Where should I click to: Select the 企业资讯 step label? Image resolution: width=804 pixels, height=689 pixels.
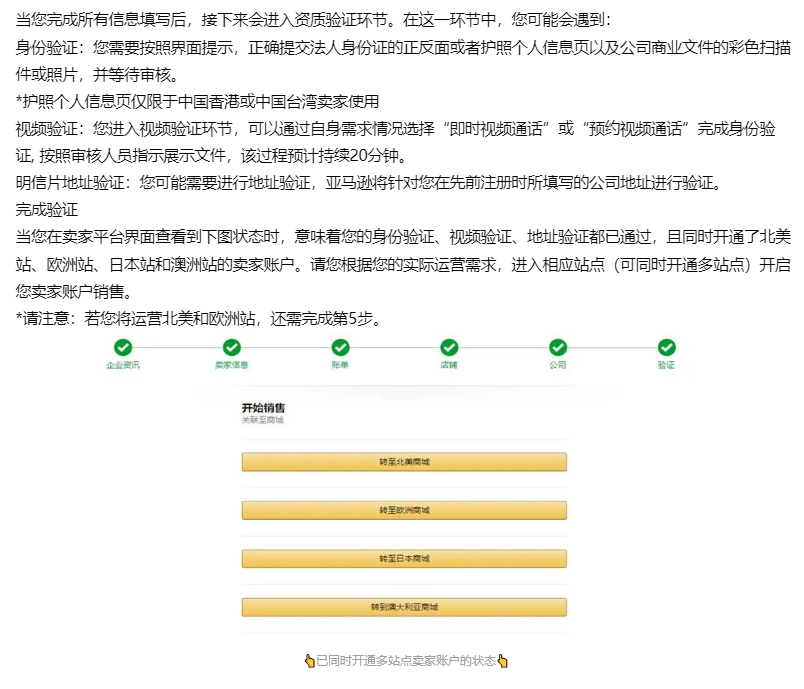pyautogui.click(x=123, y=365)
